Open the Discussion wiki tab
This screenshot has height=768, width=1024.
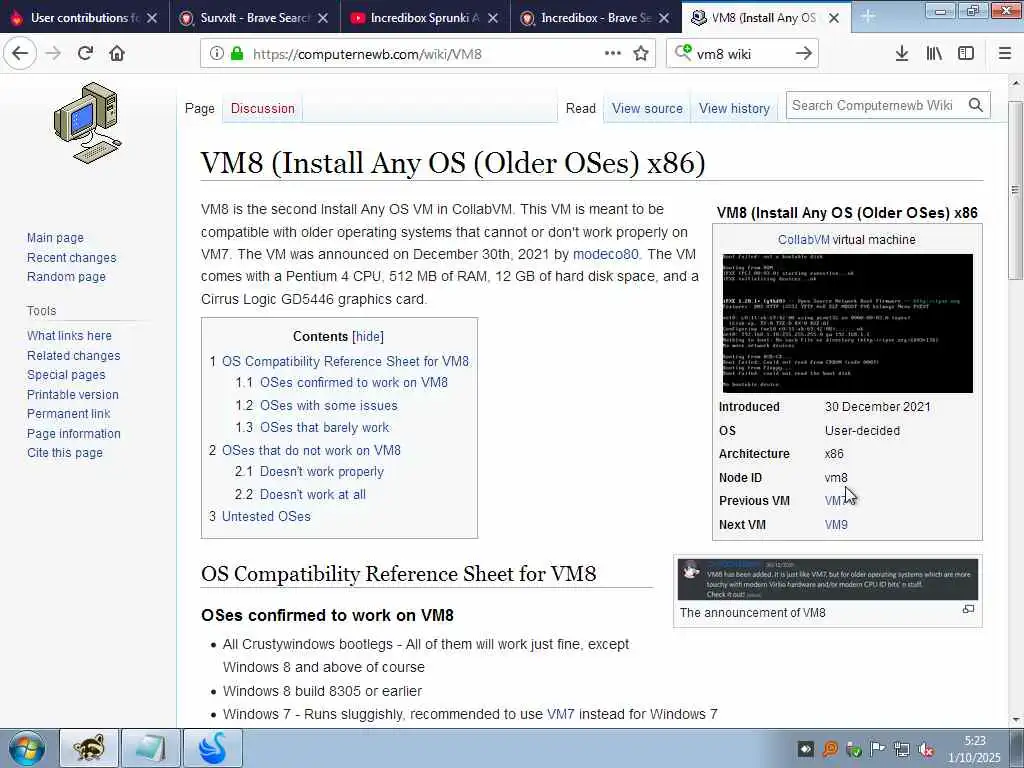click(263, 108)
